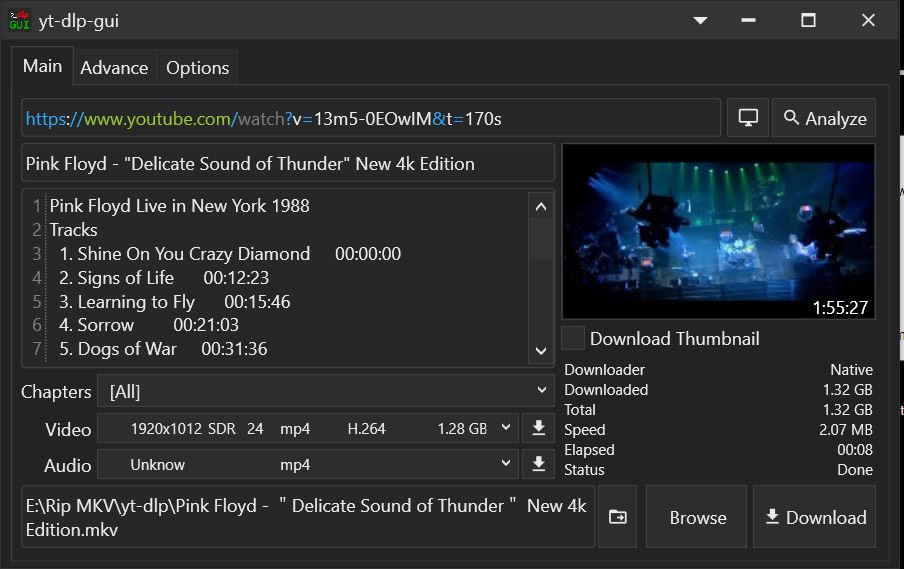Click the Downloader value 'Native'
Screen dimensions: 904x569
click(x=851, y=370)
